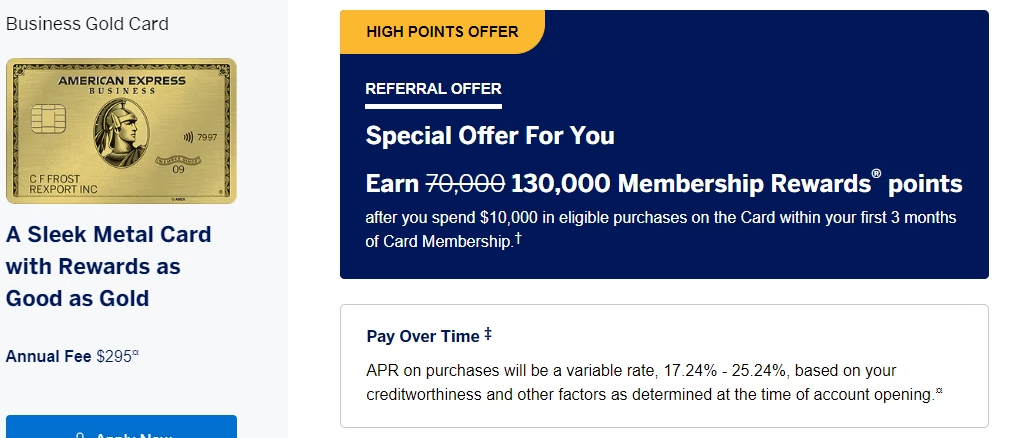Viewport: 1009px width, 438px height.
Task: Select the REFERRAL OFFER tab
Action: [x=433, y=89]
